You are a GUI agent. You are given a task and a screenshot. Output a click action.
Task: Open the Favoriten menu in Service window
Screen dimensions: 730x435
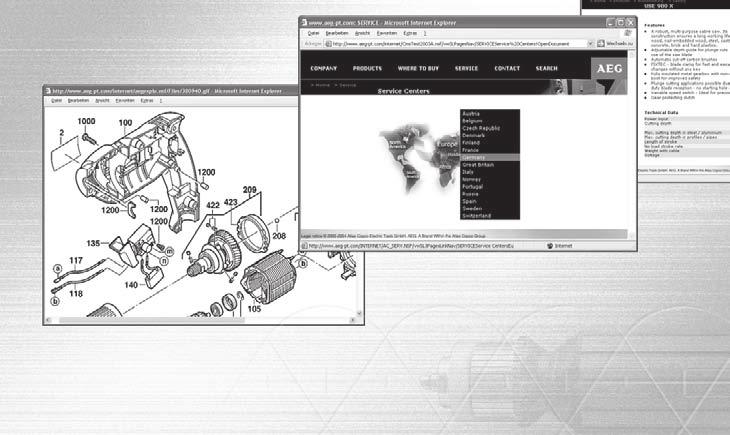(386, 33)
